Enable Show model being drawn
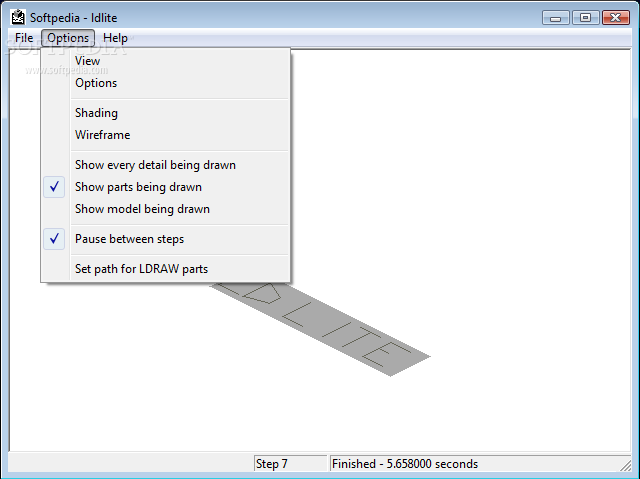This screenshot has height=479, width=640. 166,209
